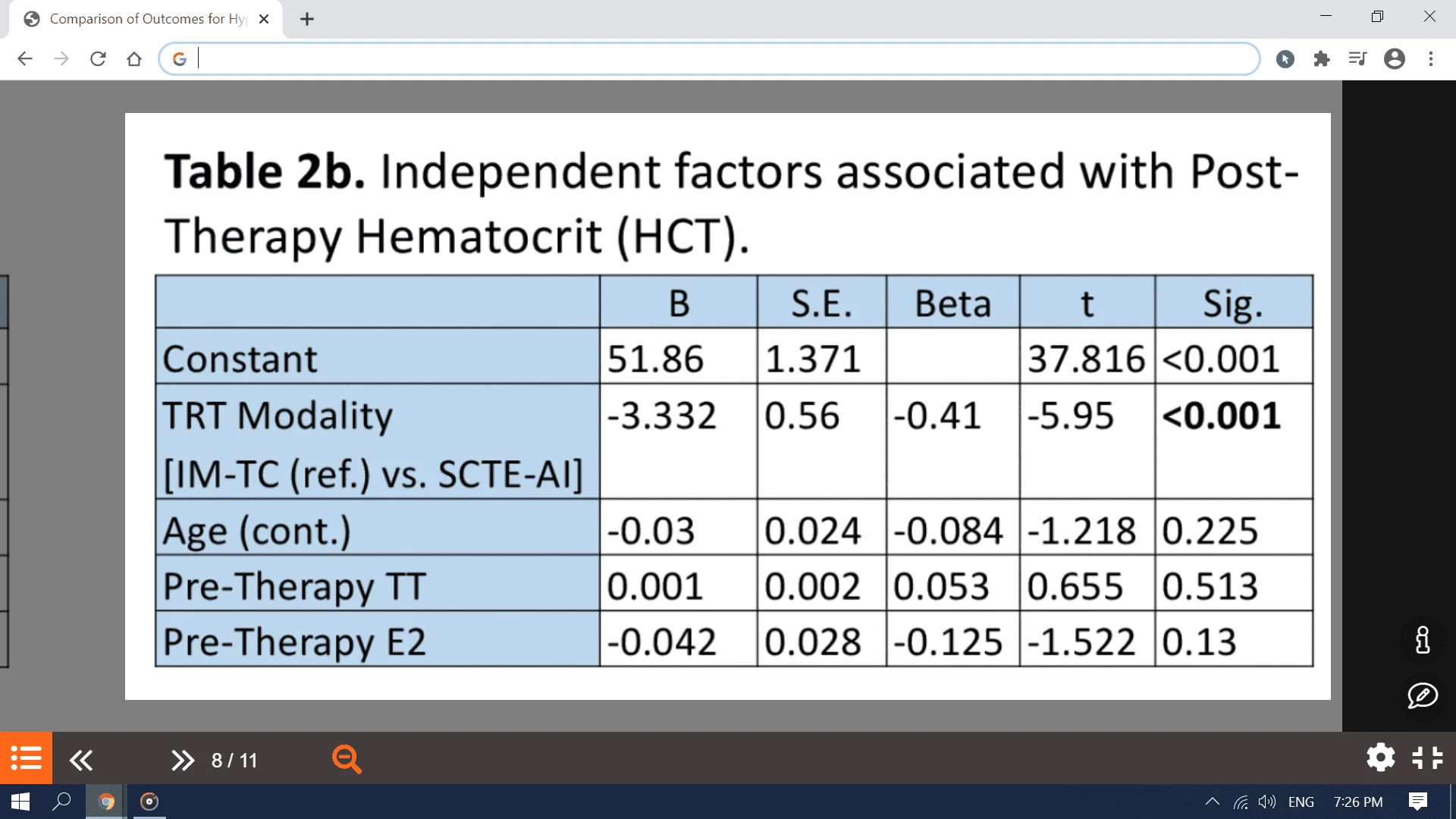
Task: Open volume speaker tray icon
Action: pyautogui.click(x=1266, y=802)
